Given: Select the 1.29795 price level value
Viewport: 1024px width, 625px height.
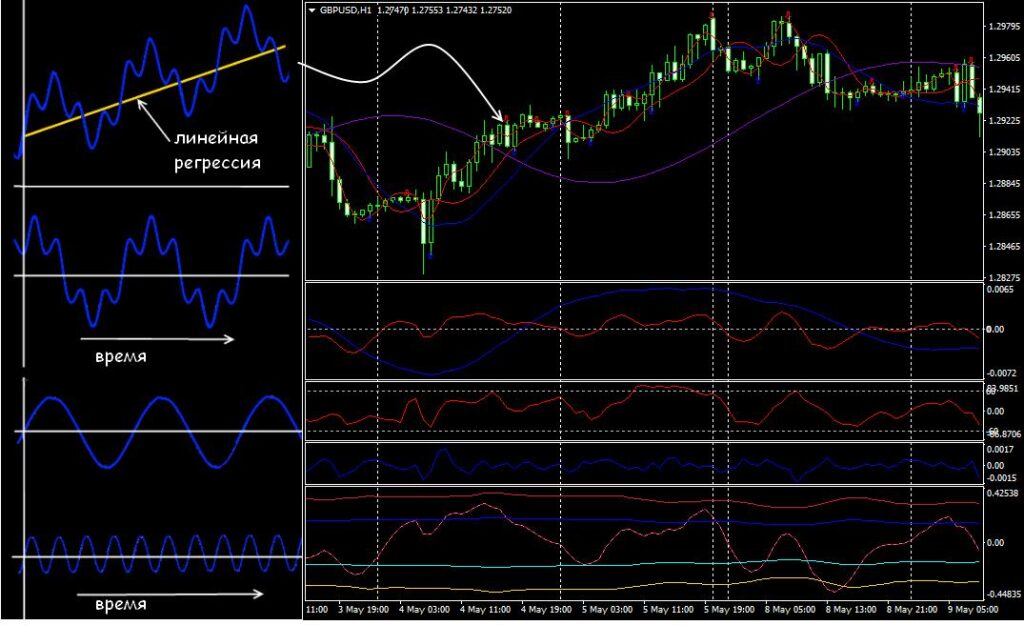Looking at the screenshot, I should pos(1004,26).
